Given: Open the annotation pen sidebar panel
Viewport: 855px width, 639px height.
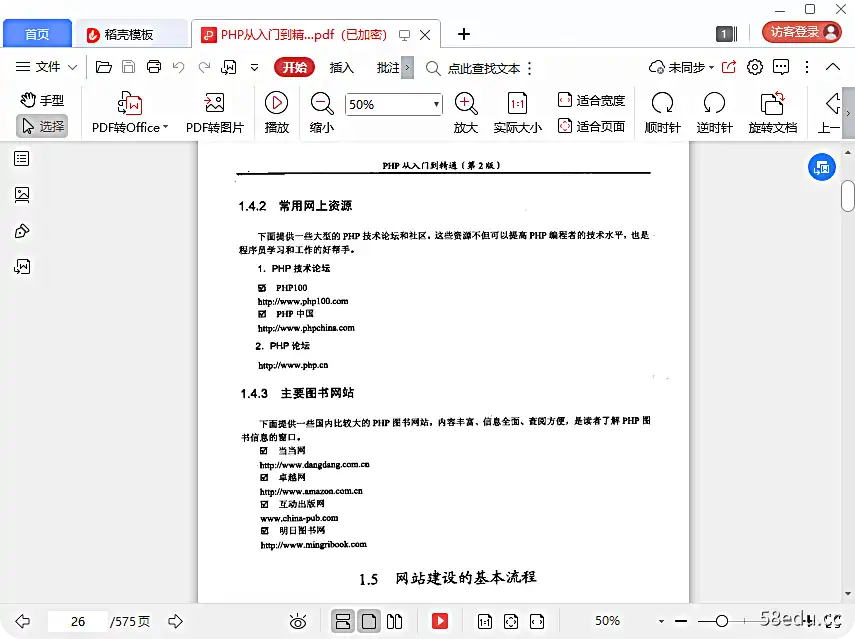Looking at the screenshot, I should (x=22, y=231).
